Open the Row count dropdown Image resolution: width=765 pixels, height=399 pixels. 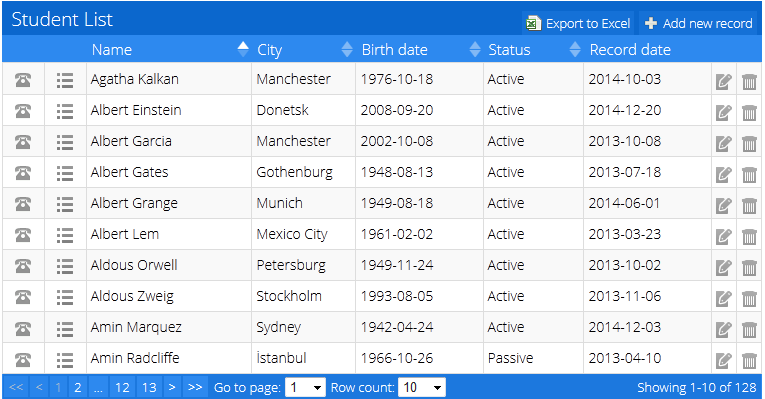[x=422, y=388]
